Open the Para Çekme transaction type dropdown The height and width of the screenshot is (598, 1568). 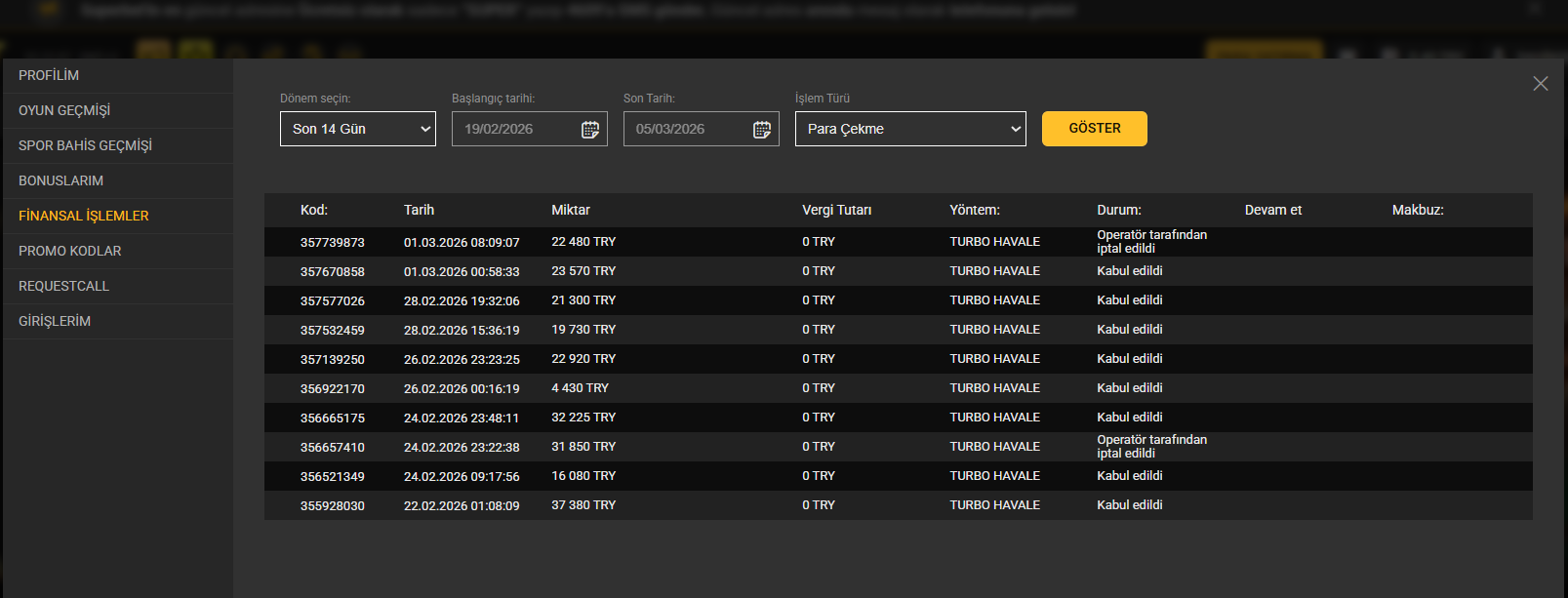[909, 129]
